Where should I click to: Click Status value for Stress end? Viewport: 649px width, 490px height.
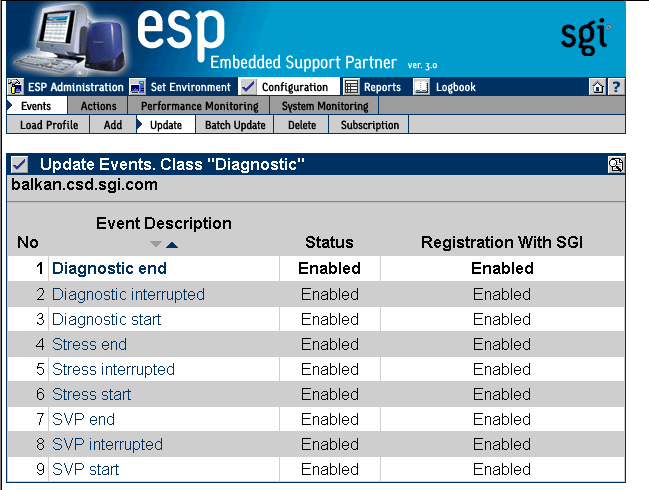(x=330, y=344)
